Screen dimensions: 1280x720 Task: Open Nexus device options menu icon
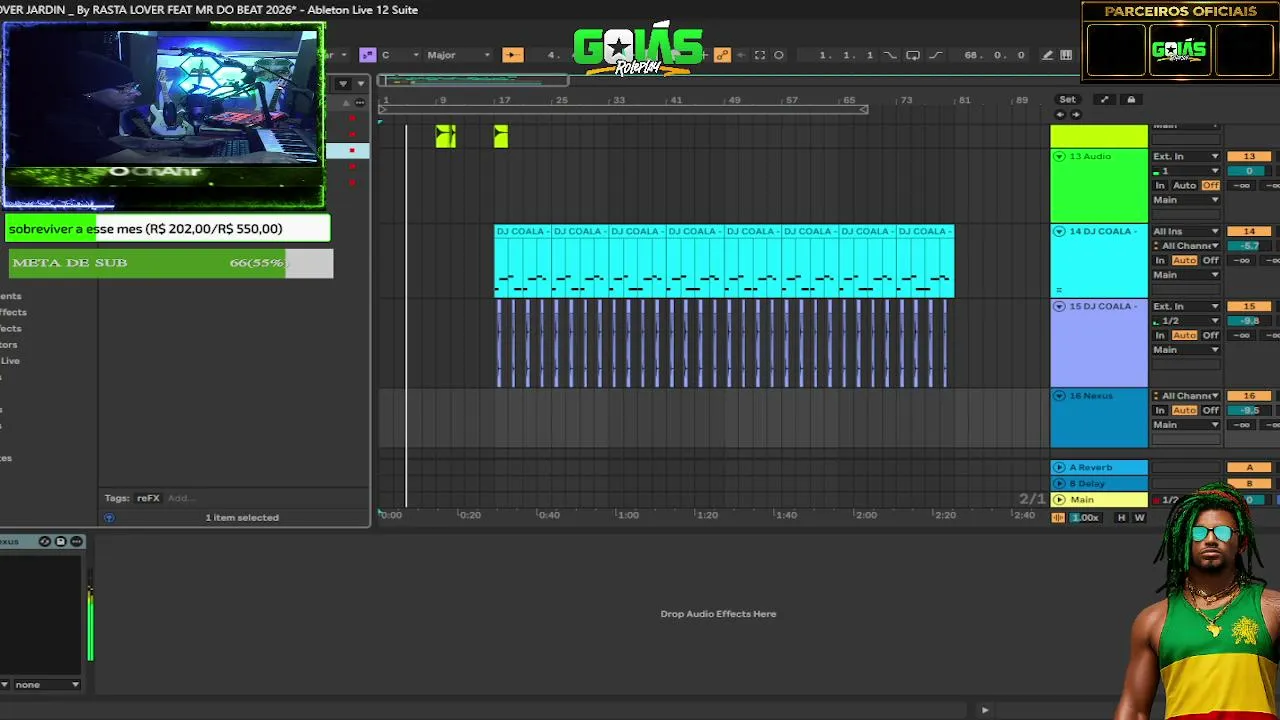pos(76,542)
